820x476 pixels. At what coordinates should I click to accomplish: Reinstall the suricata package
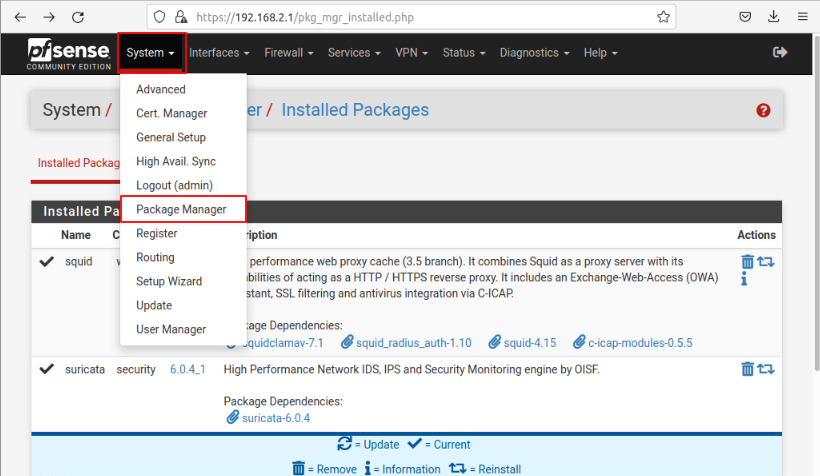coord(766,369)
